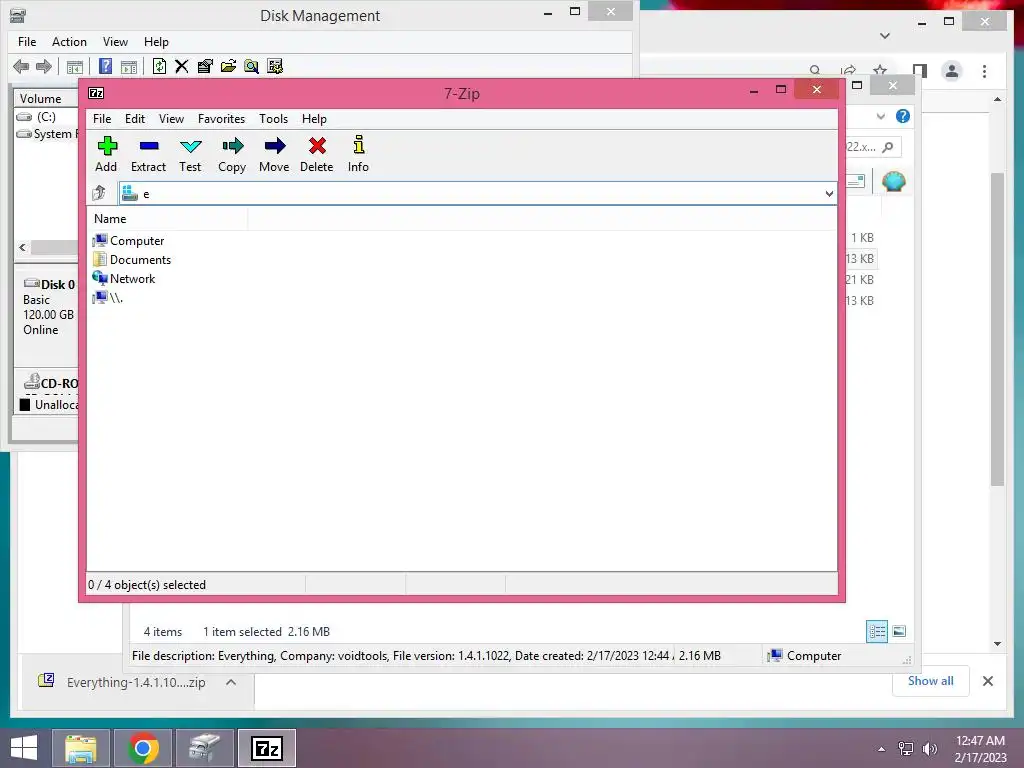Click the Move toolbar button in 7-Zip

[274, 154]
